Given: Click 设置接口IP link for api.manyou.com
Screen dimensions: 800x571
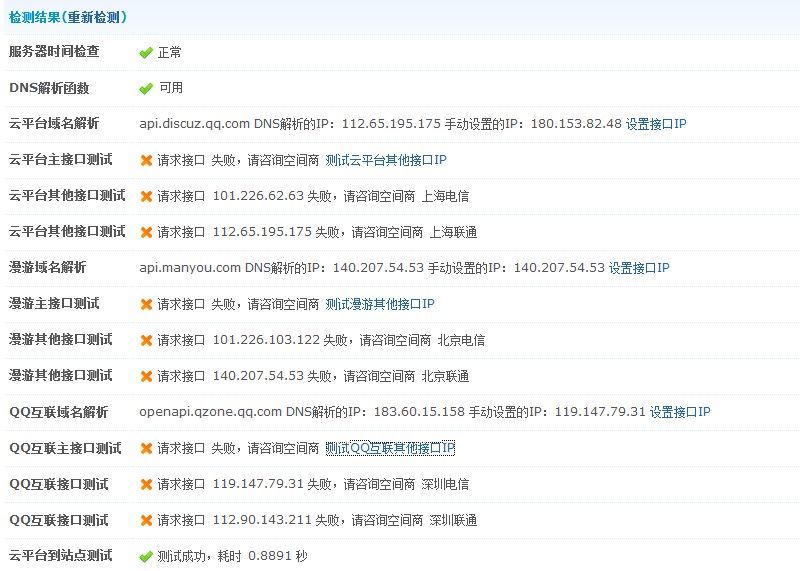Looking at the screenshot, I should pyautogui.click(x=639, y=268).
